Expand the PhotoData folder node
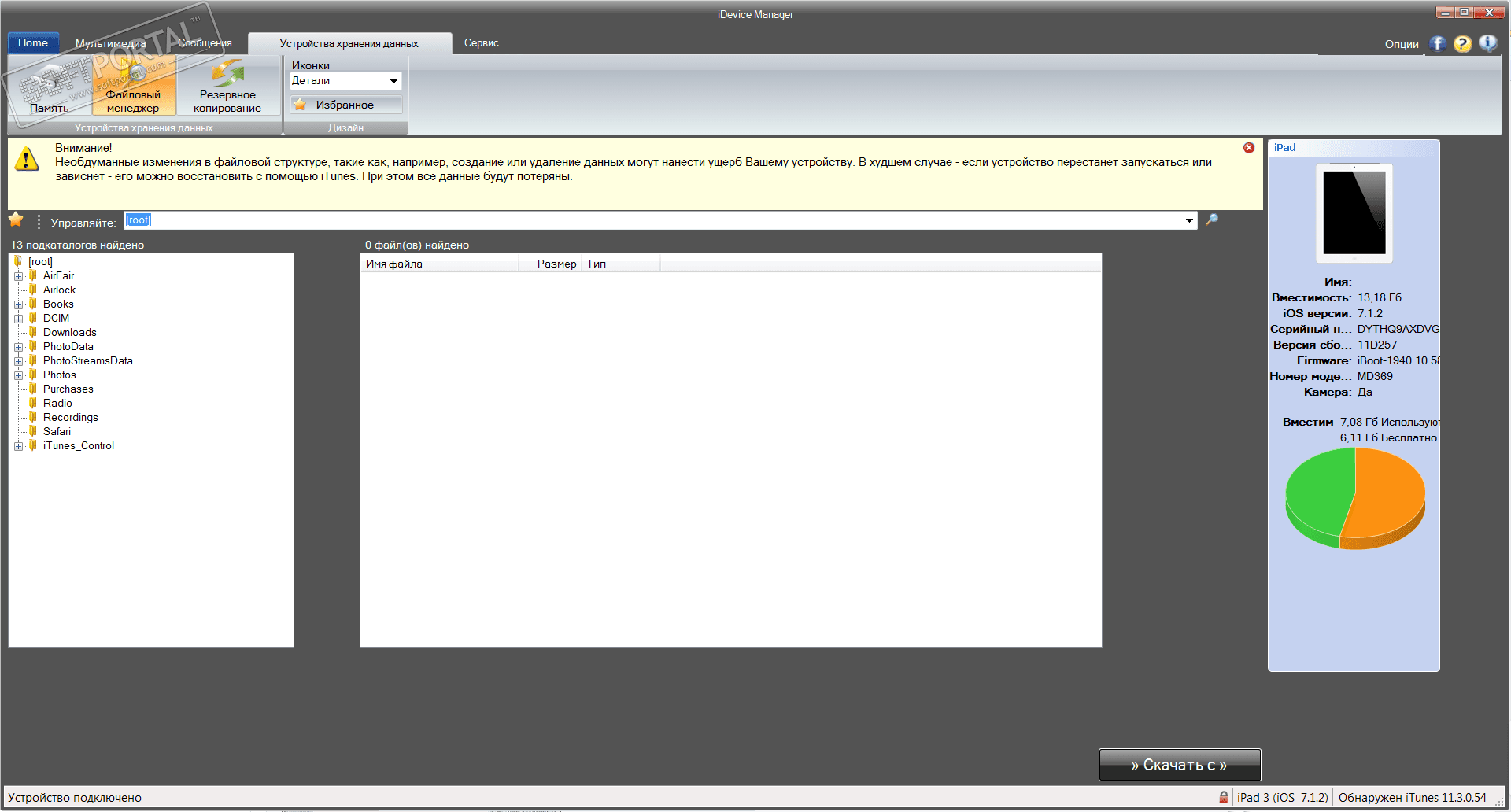This screenshot has height=812, width=1511. tap(18, 347)
